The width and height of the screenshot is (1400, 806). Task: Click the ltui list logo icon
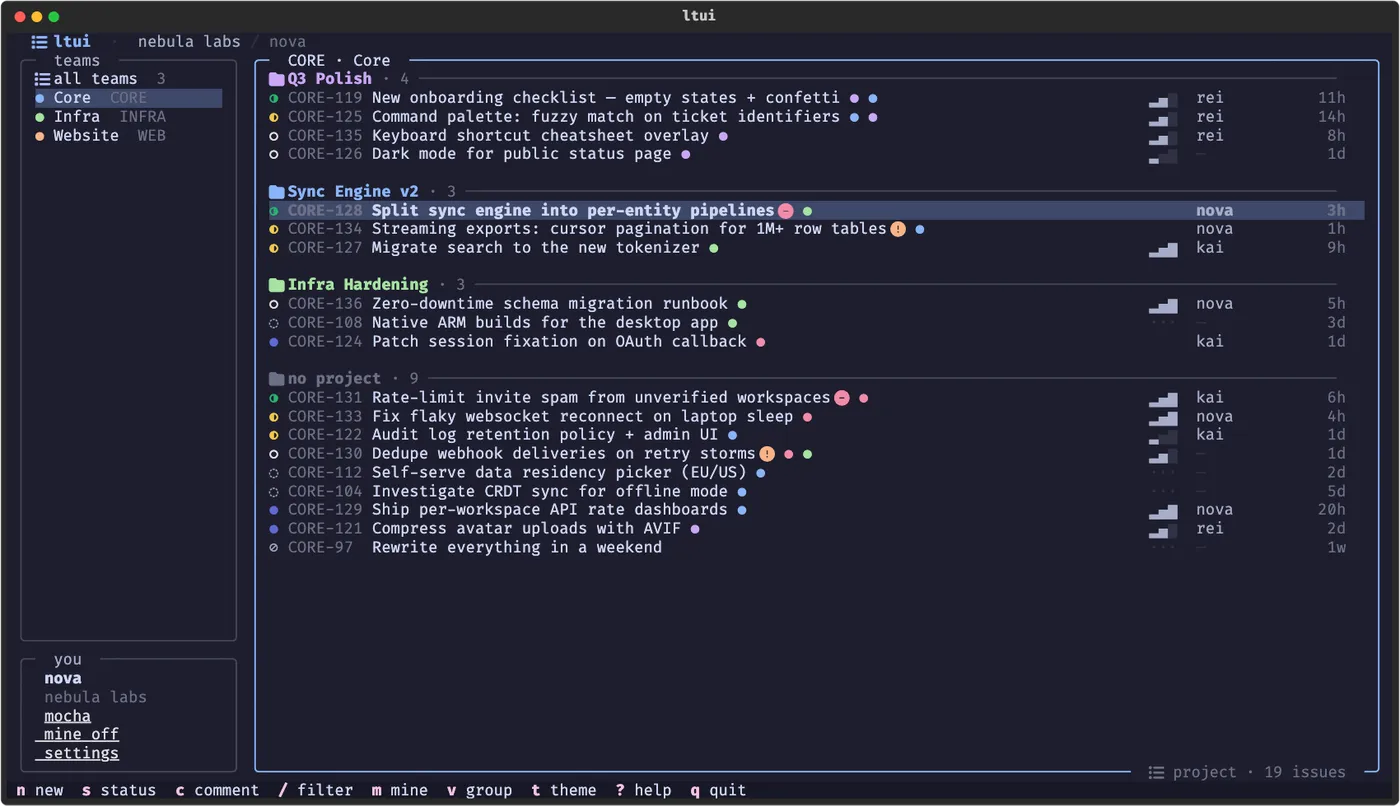tap(39, 41)
